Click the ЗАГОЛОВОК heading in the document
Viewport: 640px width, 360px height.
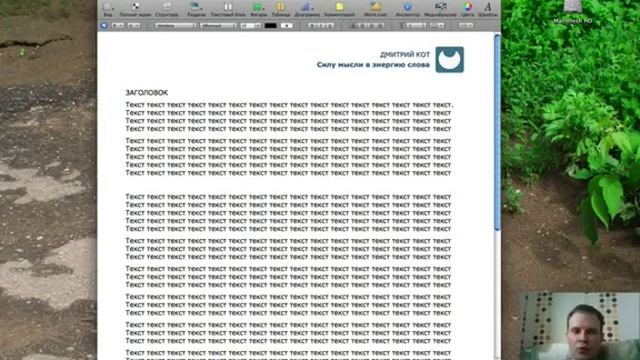pos(147,93)
